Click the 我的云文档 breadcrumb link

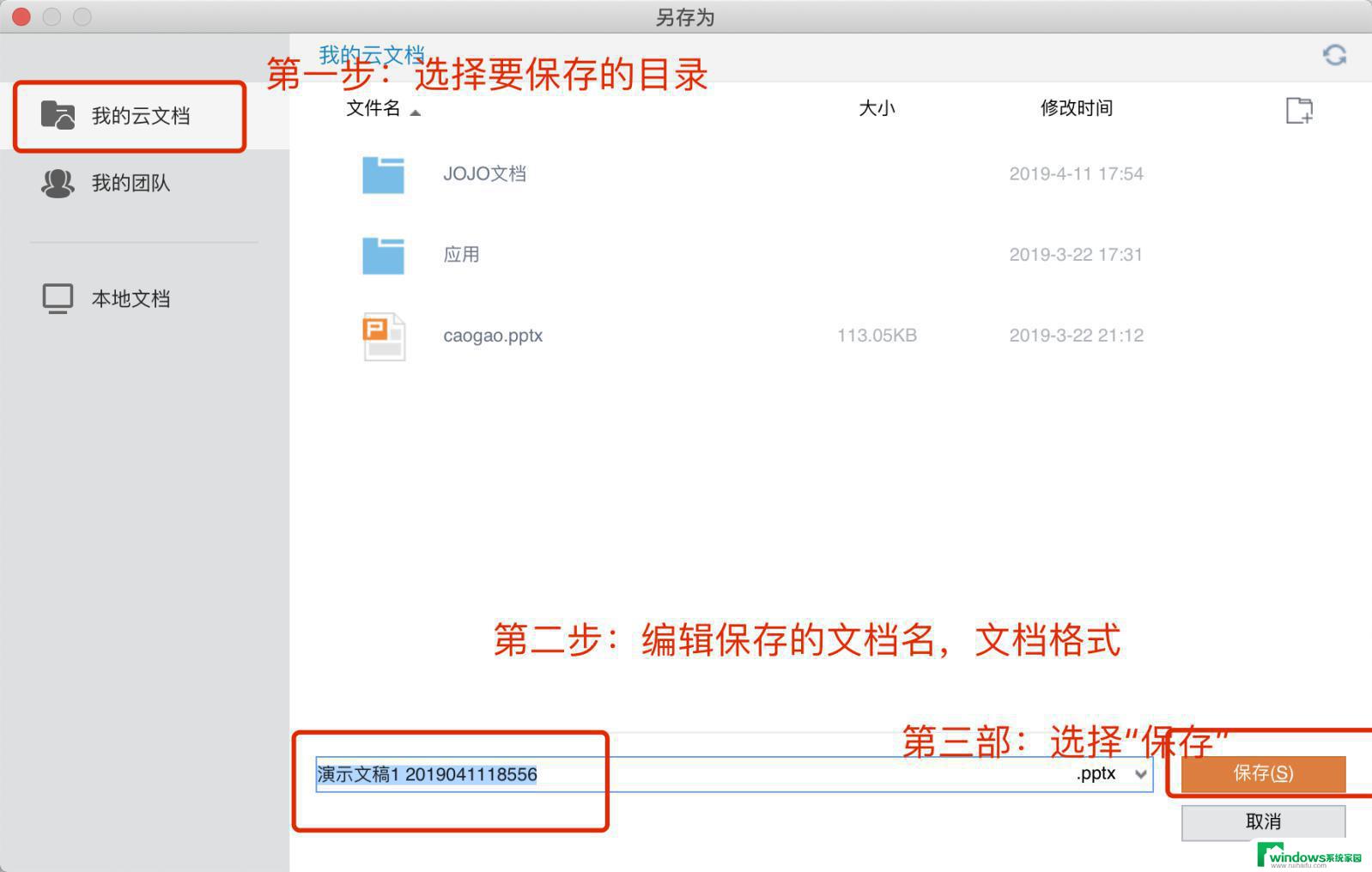(371, 55)
